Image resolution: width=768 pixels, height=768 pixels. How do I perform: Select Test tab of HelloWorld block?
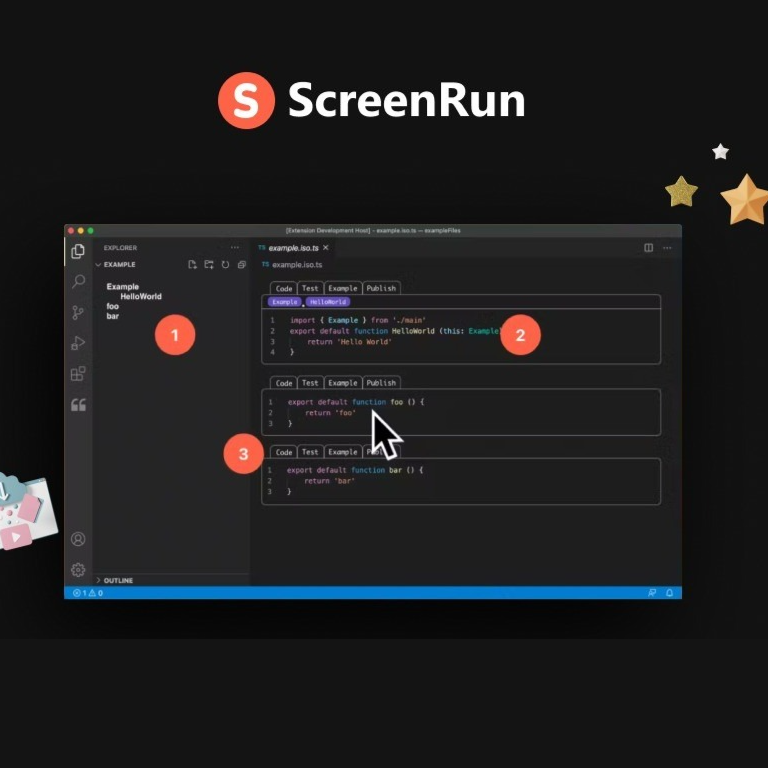click(310, 288)
